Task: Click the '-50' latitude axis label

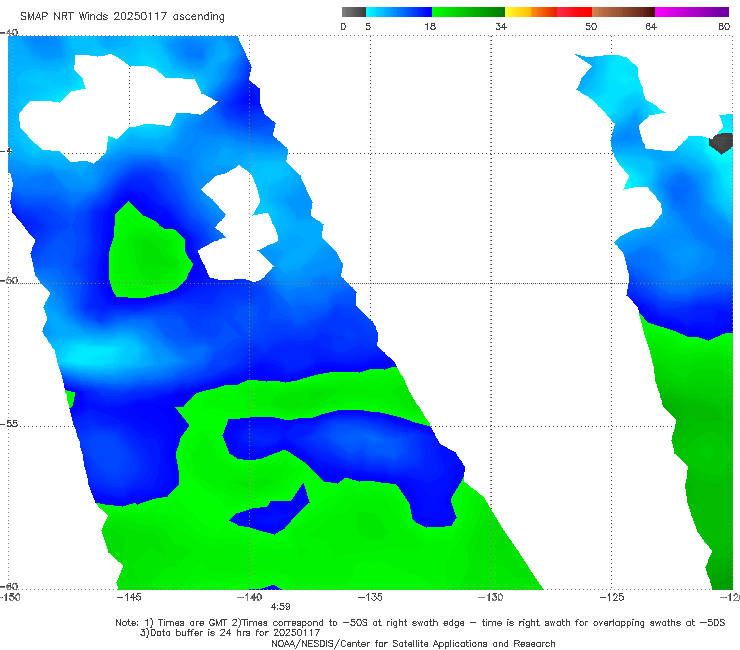Action: 9,280
